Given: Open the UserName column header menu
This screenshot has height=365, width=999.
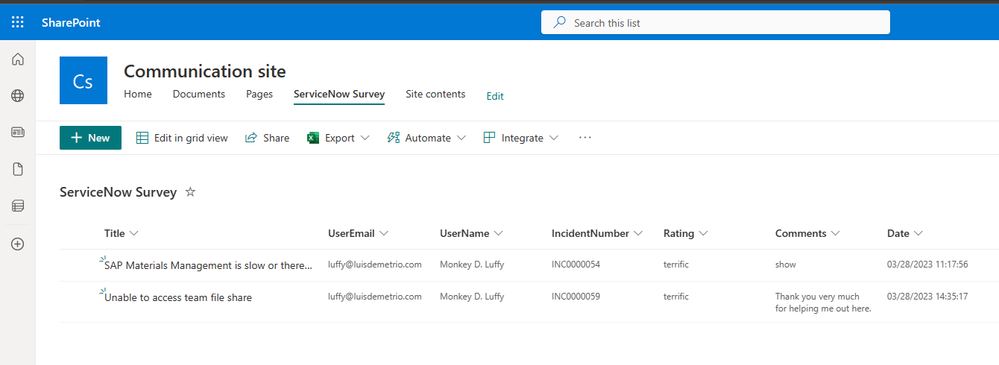Looking at the screenshot, I should [x=471, y=233].
